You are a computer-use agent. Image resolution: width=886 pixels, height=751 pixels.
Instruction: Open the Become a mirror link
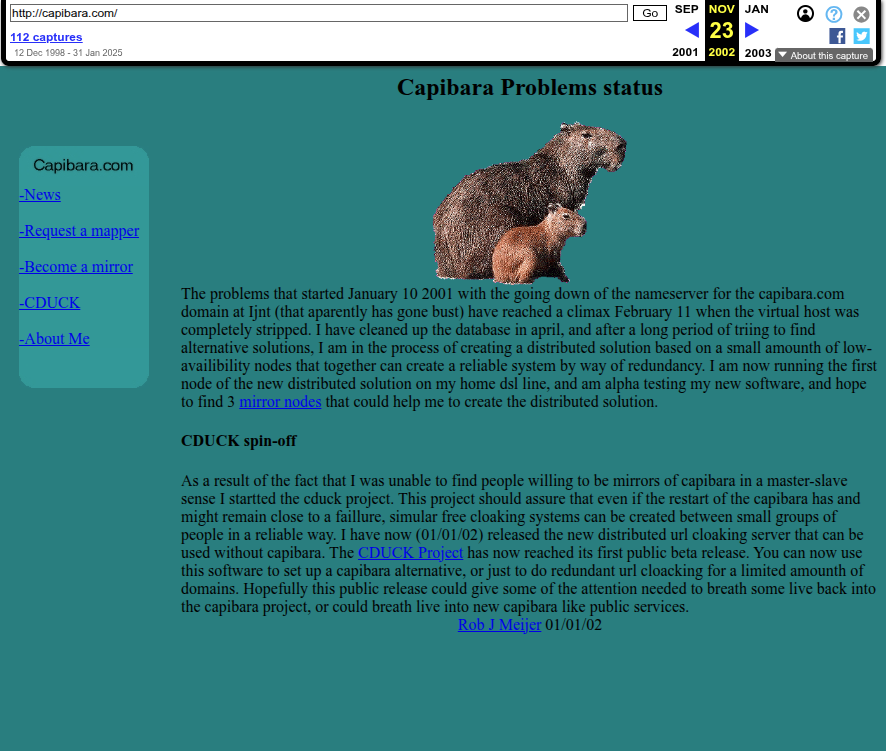[76, 267]
